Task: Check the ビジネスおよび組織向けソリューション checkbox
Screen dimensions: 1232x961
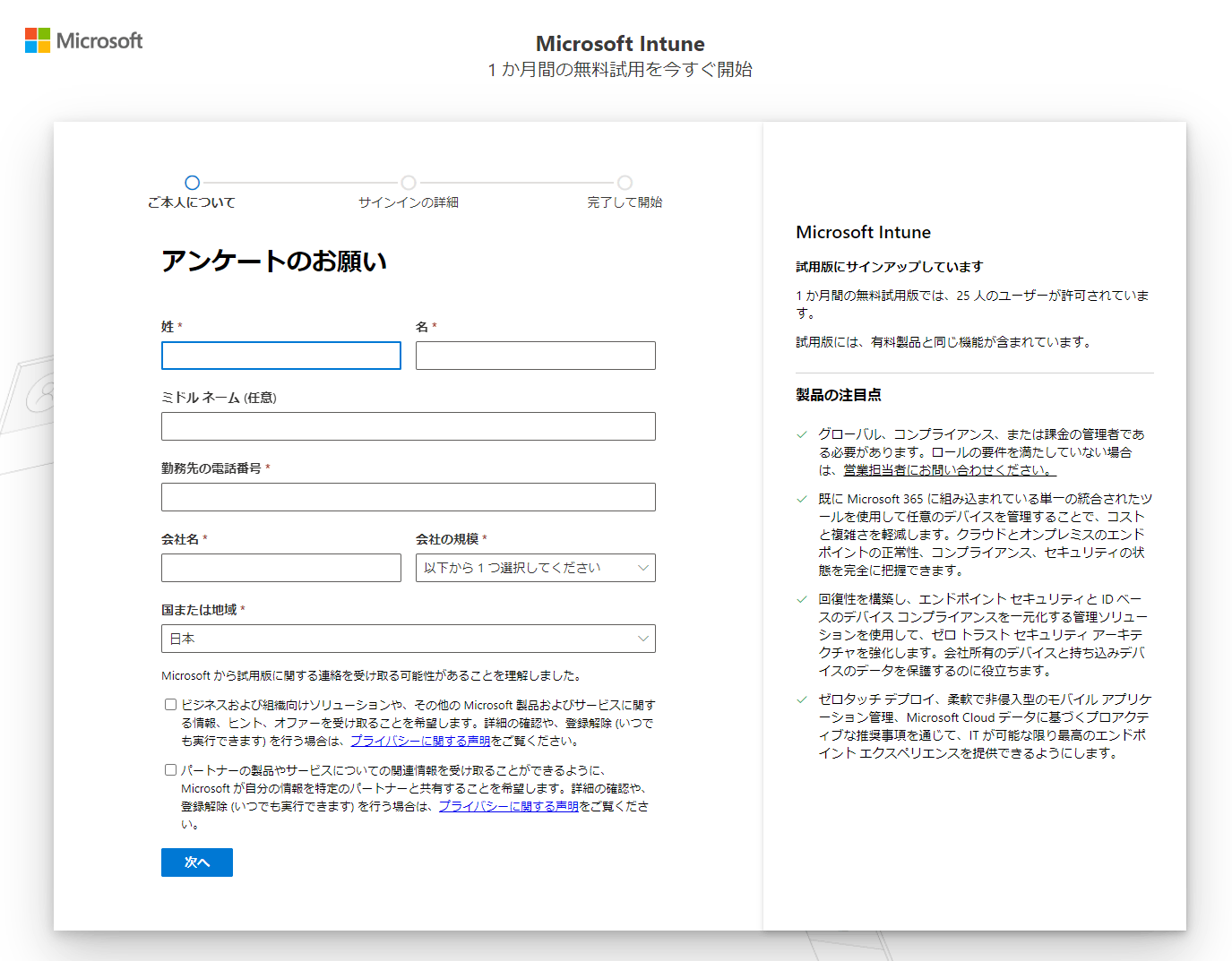Action: click(170, 705)
